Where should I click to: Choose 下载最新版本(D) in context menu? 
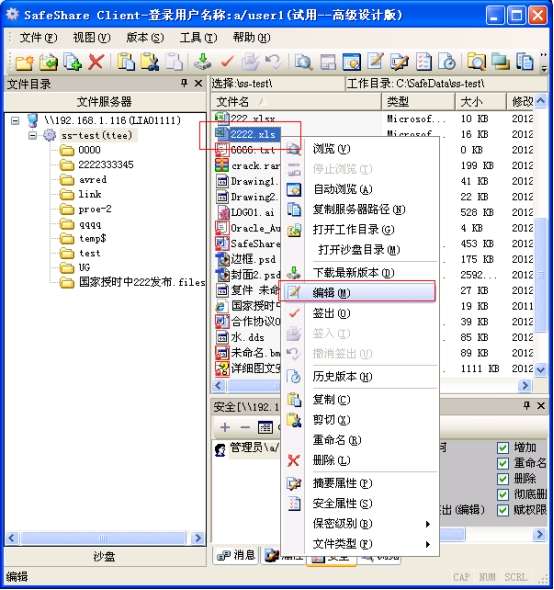coord(359,273)
